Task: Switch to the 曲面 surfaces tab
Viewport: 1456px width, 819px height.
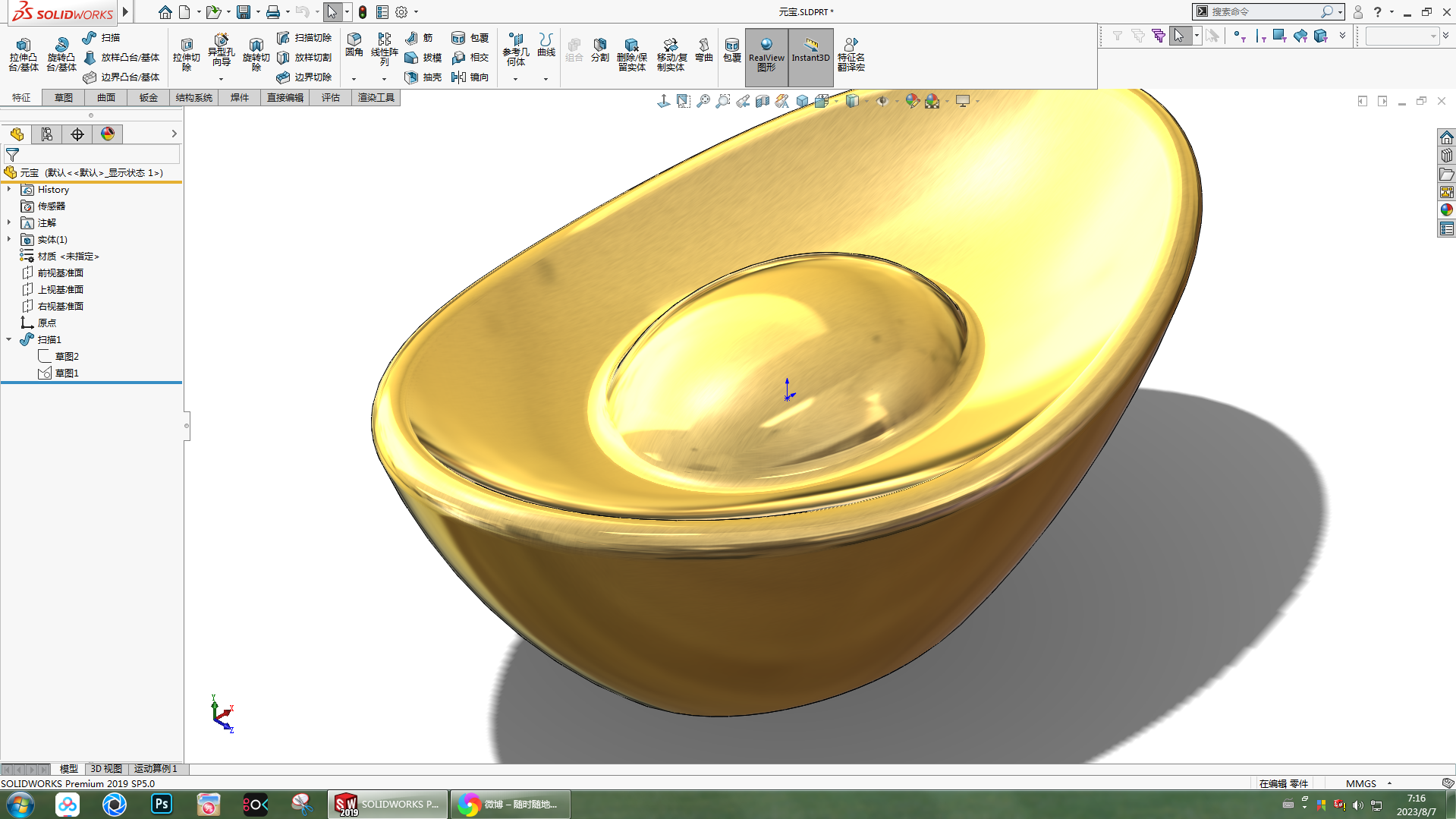Action: pos(106,97)
